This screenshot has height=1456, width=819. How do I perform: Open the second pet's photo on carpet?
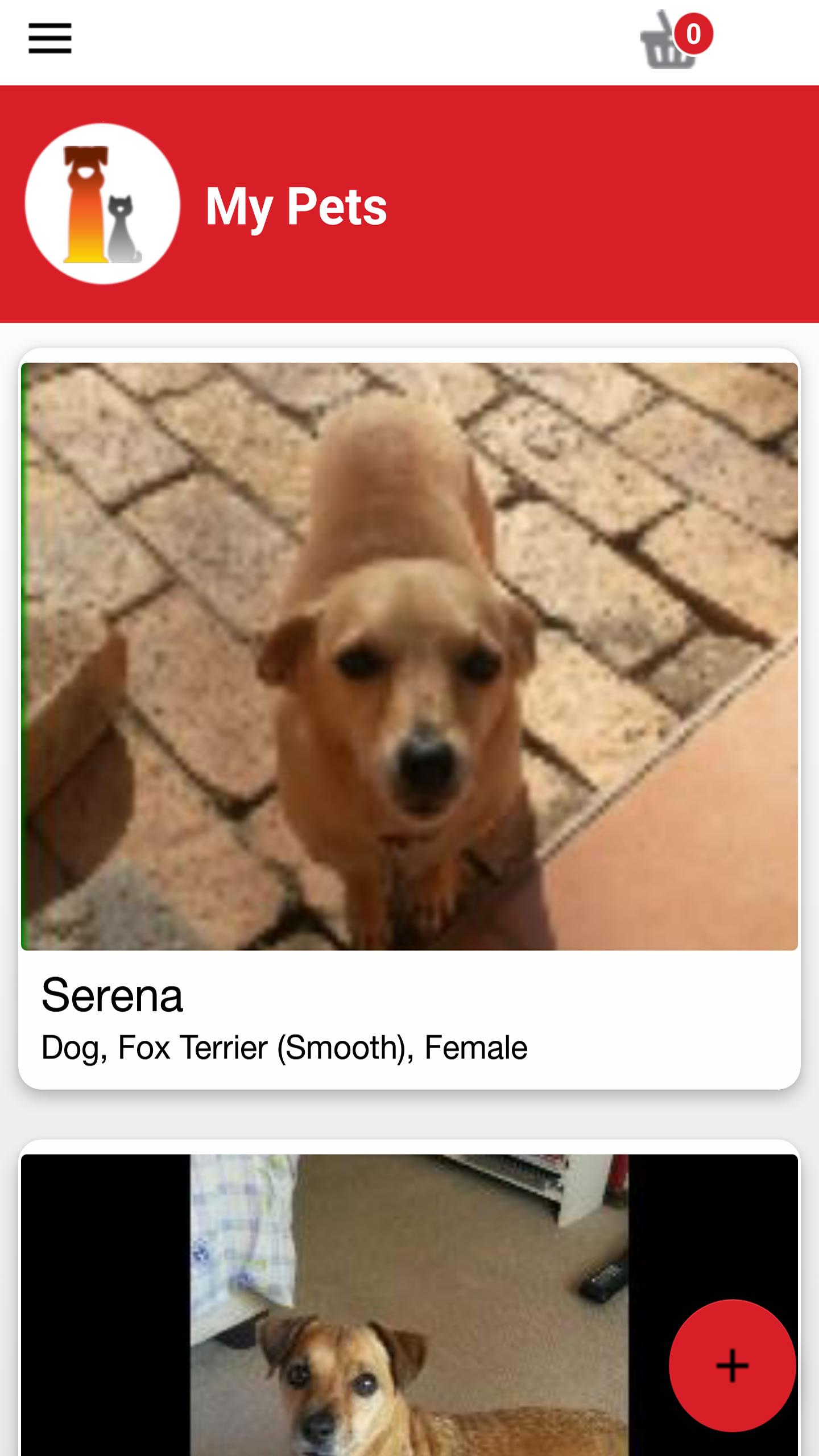[x=409, y=1305]
